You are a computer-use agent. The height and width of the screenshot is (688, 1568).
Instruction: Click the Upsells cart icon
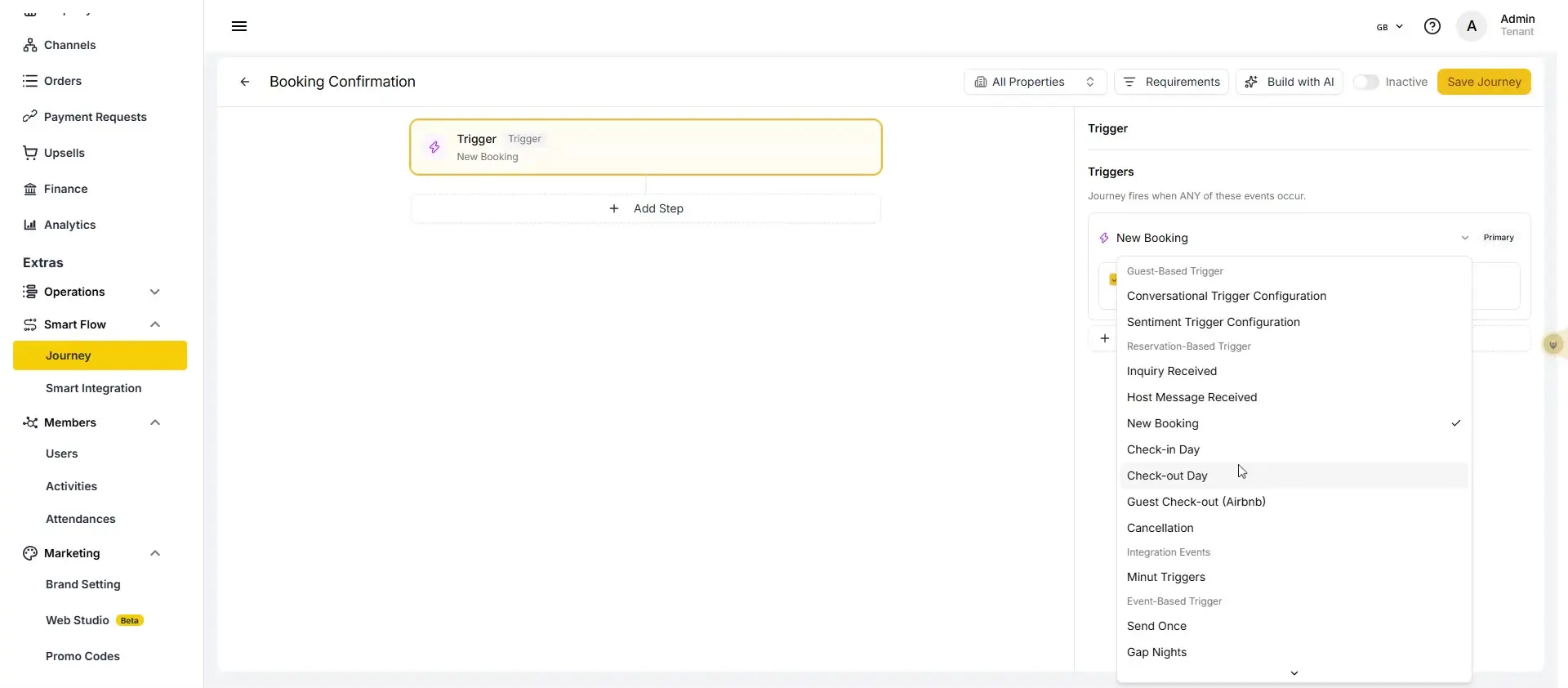[30, 153]
